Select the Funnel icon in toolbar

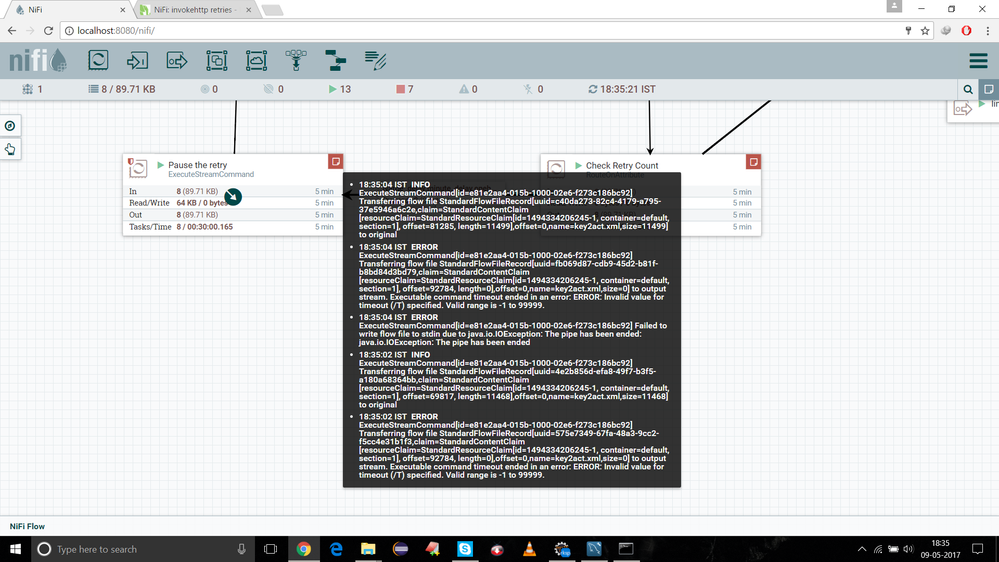[296, 61]
